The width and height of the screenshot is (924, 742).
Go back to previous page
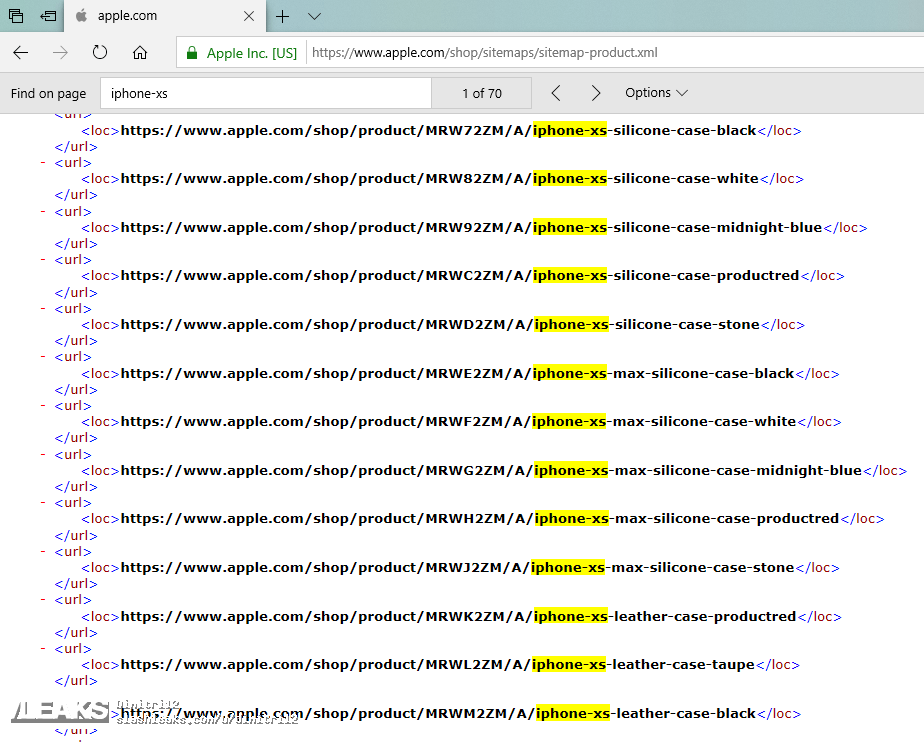tap(21, 52)
